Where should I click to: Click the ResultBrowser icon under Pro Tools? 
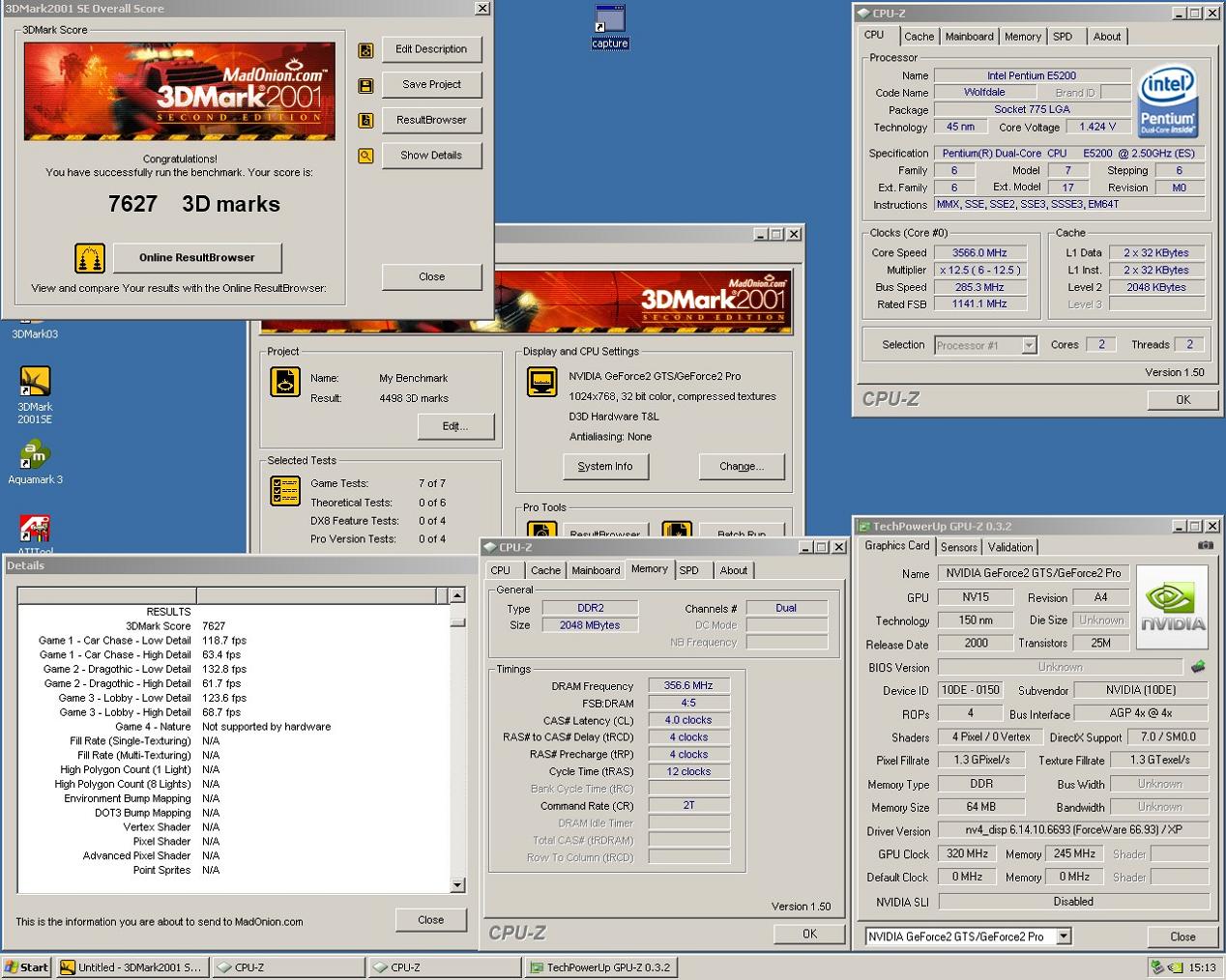541,530
